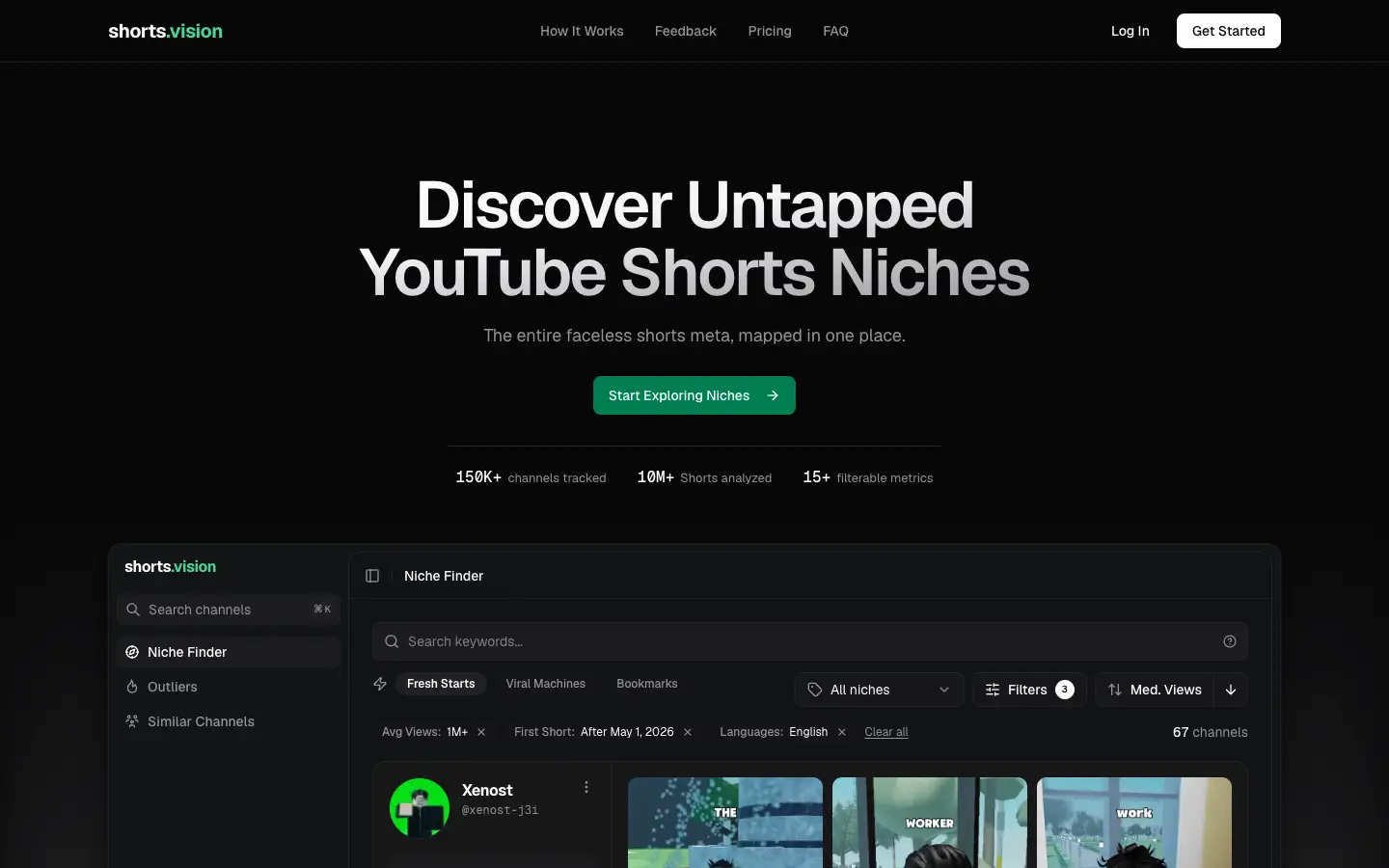Toggle the sidebar panel icon
The image size is (1389, 868).
372,576
